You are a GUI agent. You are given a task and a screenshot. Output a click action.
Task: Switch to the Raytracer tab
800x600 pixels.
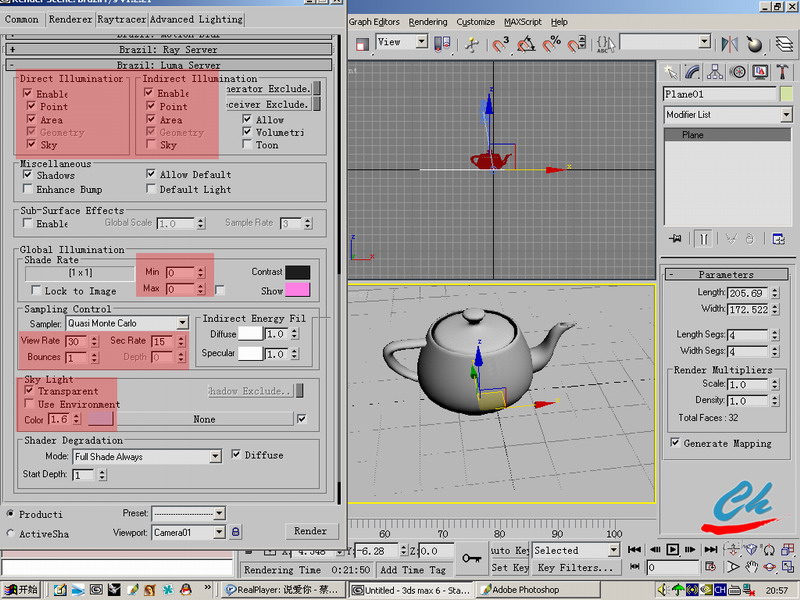click(121, 19)
